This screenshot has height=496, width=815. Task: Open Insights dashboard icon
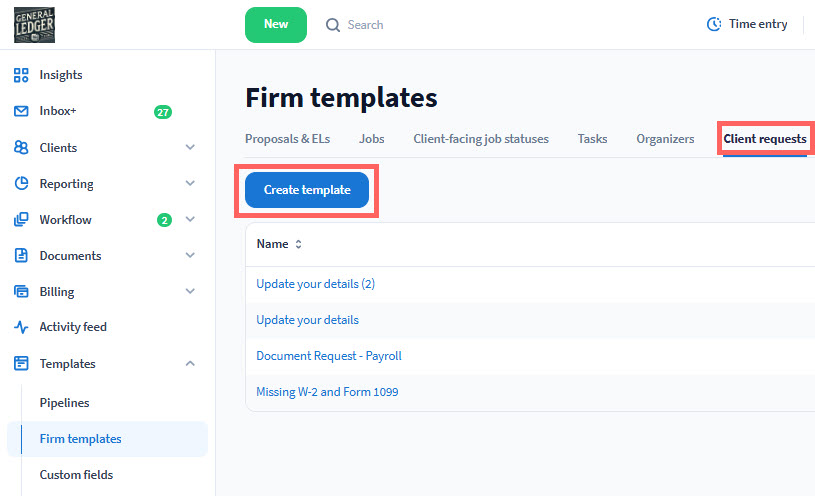[21, 75]
